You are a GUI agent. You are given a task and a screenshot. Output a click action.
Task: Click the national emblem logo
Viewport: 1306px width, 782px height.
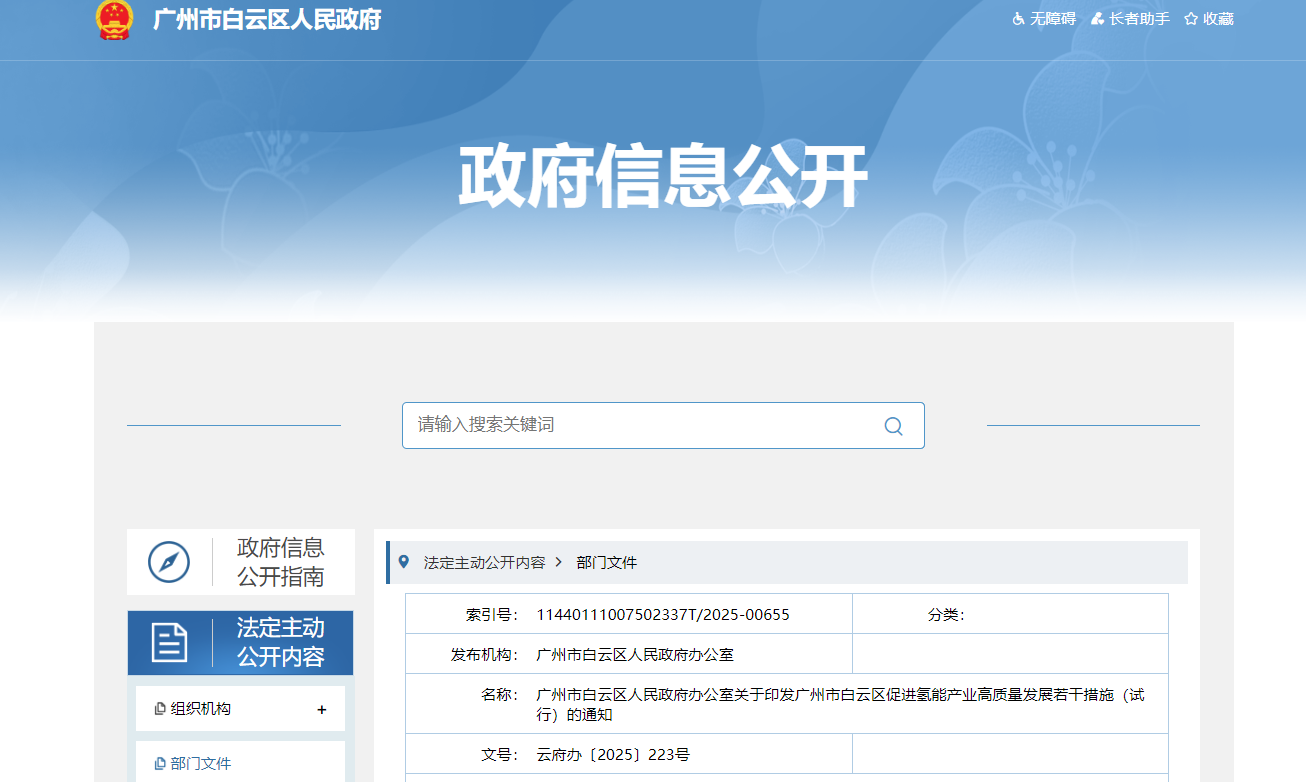point(114,19)
